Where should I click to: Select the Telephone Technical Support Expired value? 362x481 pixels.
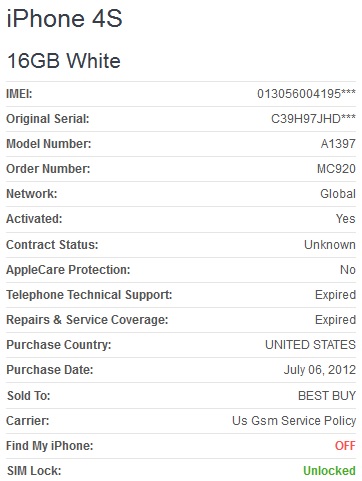click(x=335, y=295)
